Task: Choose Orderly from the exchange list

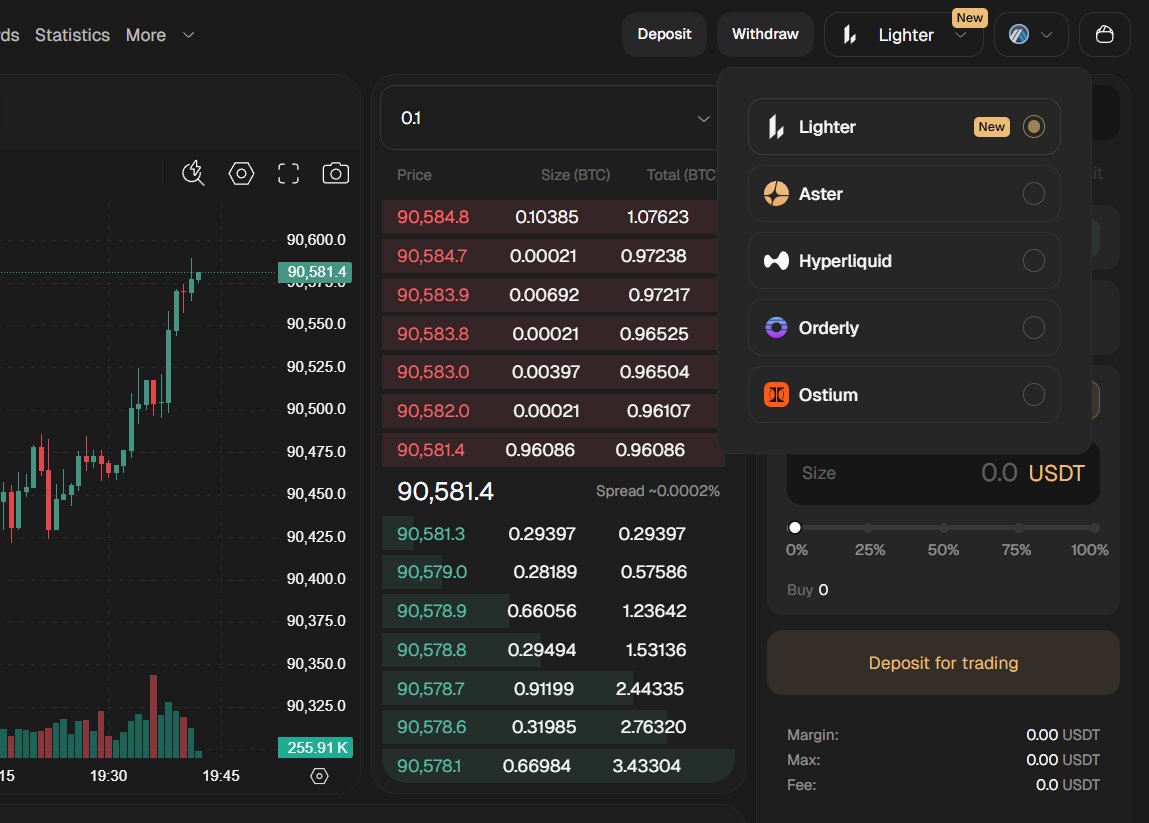Action: point(904,328)
